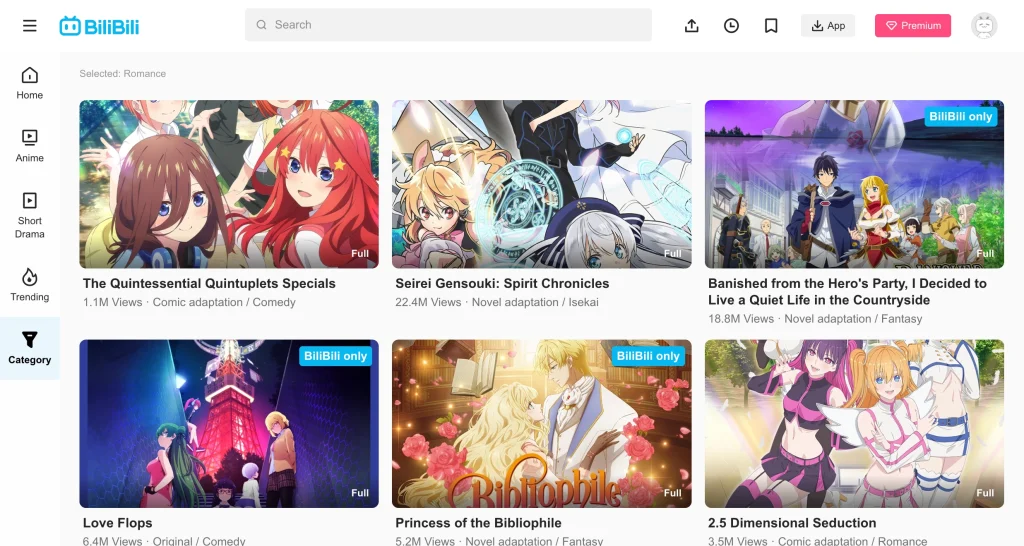Screen dimensions: 1024x546
Task: Click '22.4M Views · Novel adaptation / Isekai'
Action: 497,302
